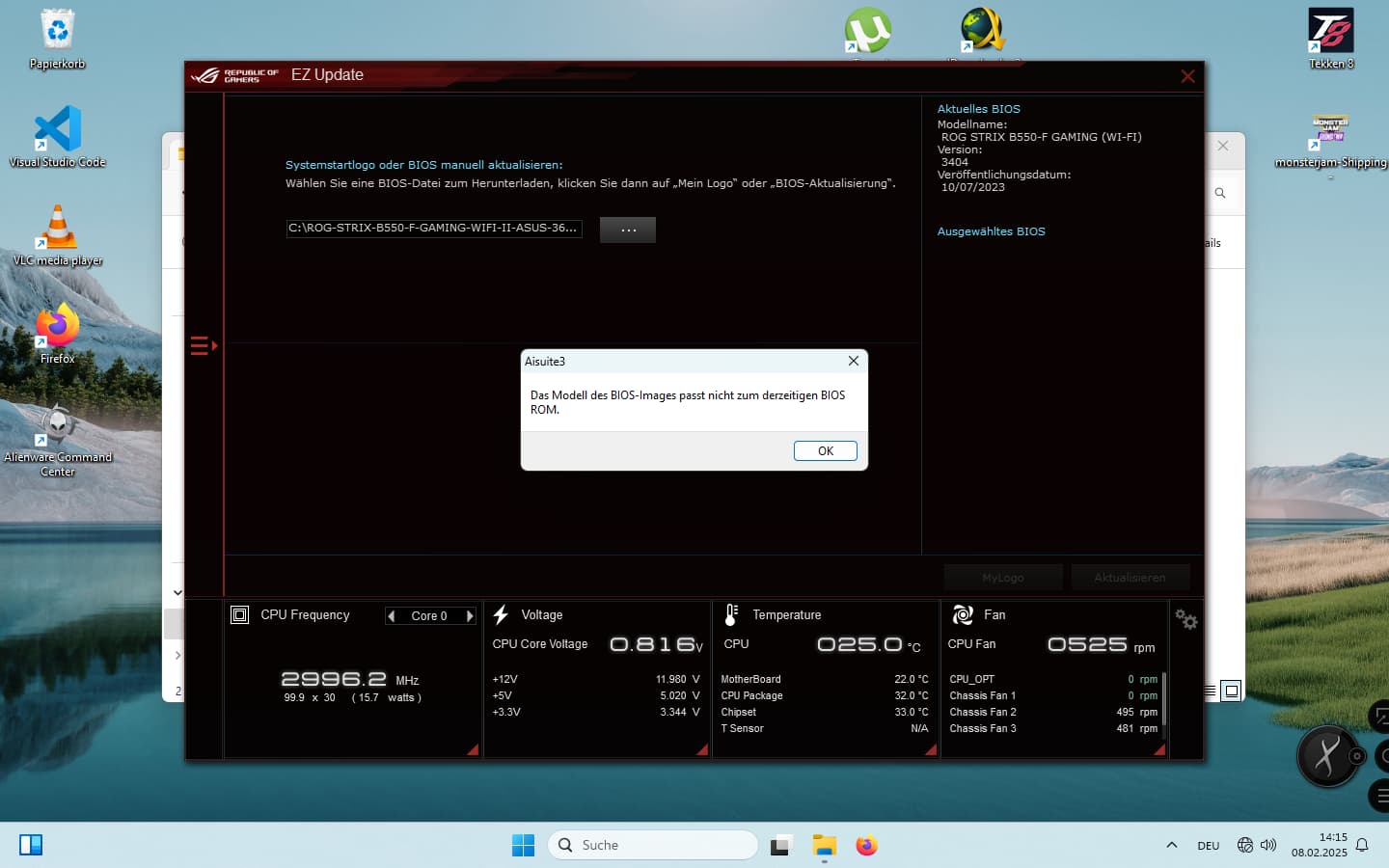Open the notifications bell icon
1389x868 pixels.
coord(1362,845)
